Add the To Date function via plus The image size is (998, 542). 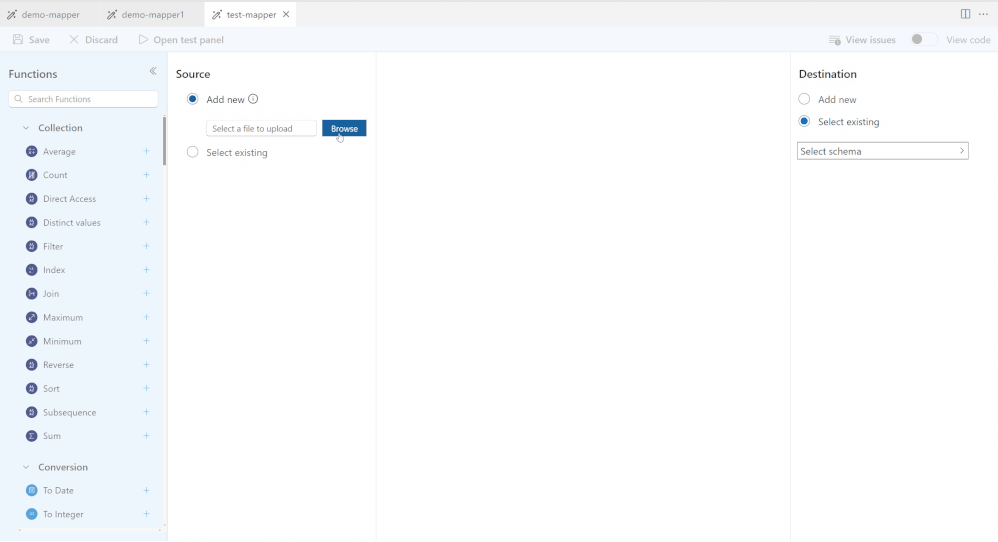click(x=146, y=490)
